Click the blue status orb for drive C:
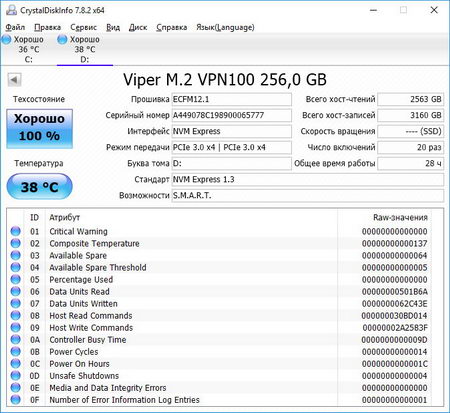Image resolution: width=450 pixels, height=413 pixels. click(7, 39)
